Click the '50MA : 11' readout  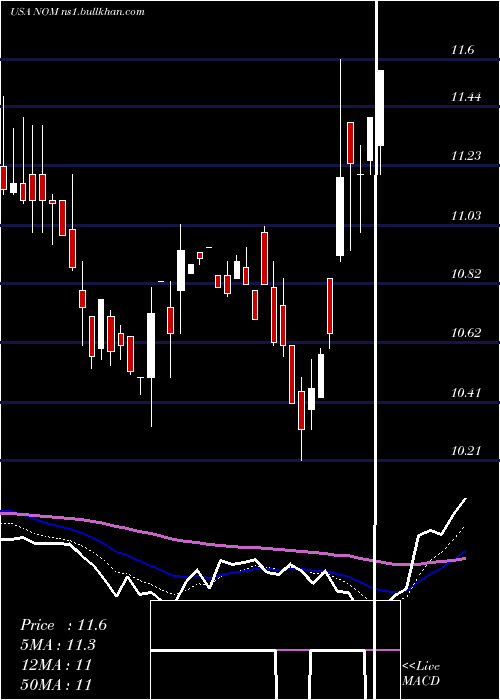56,684
